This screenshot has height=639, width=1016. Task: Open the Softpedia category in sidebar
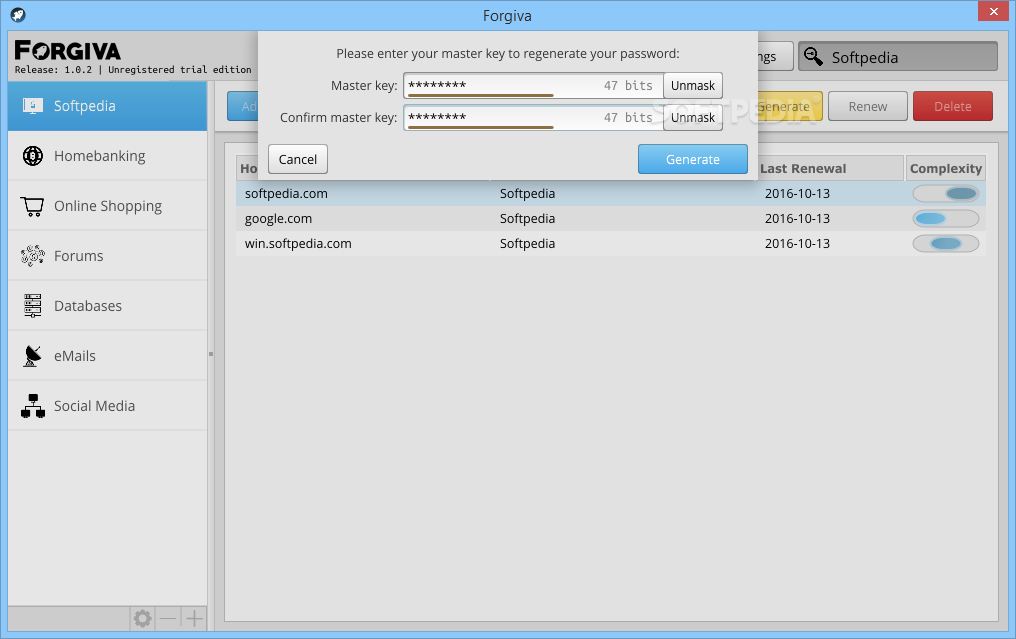tap(108, 106)
